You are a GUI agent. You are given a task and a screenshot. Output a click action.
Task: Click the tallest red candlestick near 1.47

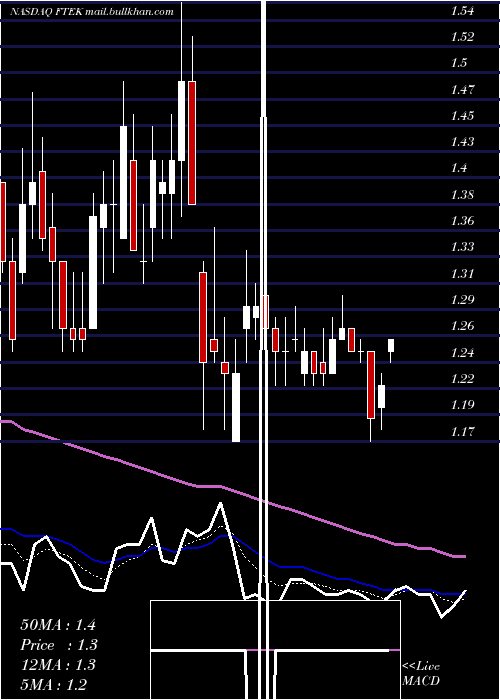tap(192, 143)
